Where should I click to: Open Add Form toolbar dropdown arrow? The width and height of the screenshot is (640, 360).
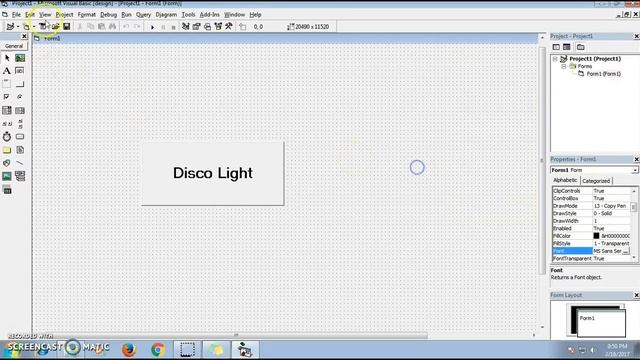(34, 27)
